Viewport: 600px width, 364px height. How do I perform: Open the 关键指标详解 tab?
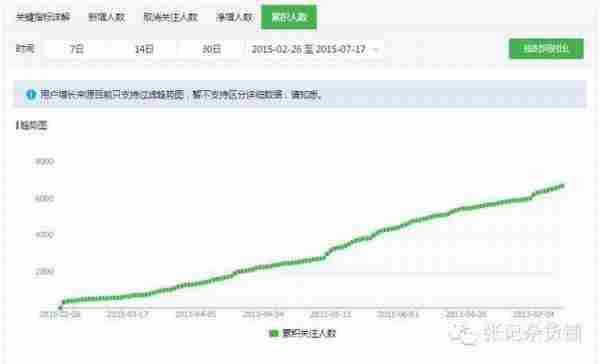[43, 17]
